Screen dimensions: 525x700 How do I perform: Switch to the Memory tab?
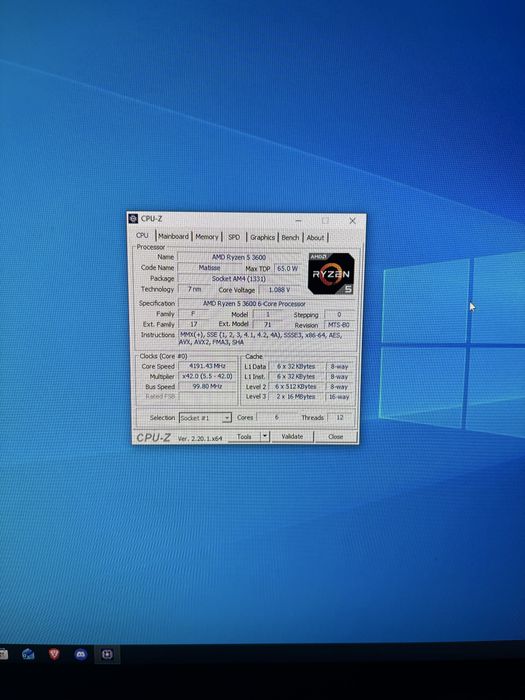(206, 237)
